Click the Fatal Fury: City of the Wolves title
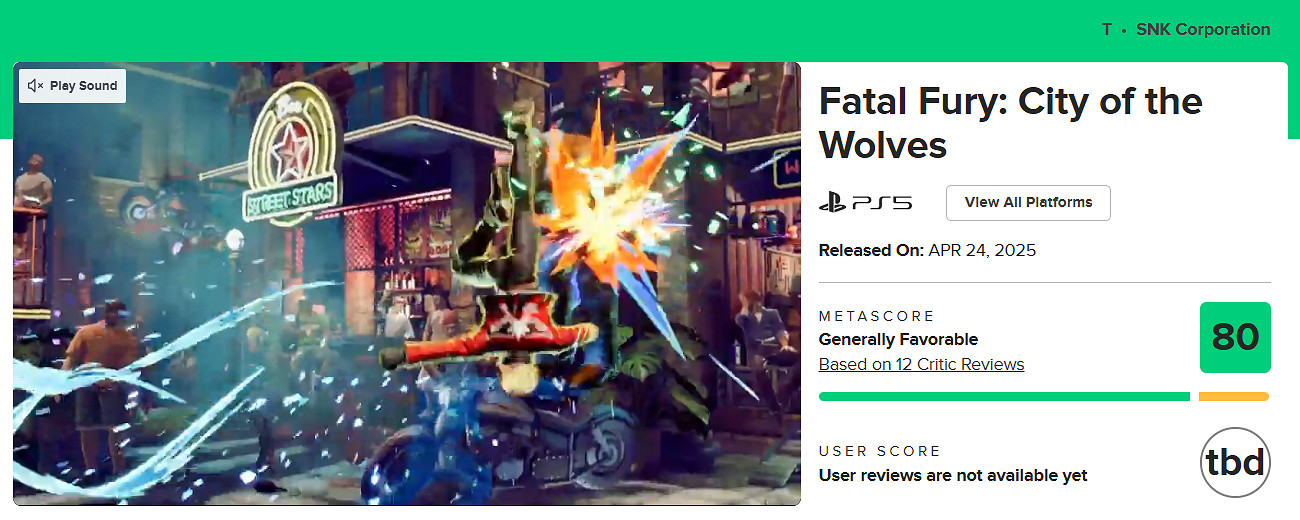 [x=1010, y=123]
